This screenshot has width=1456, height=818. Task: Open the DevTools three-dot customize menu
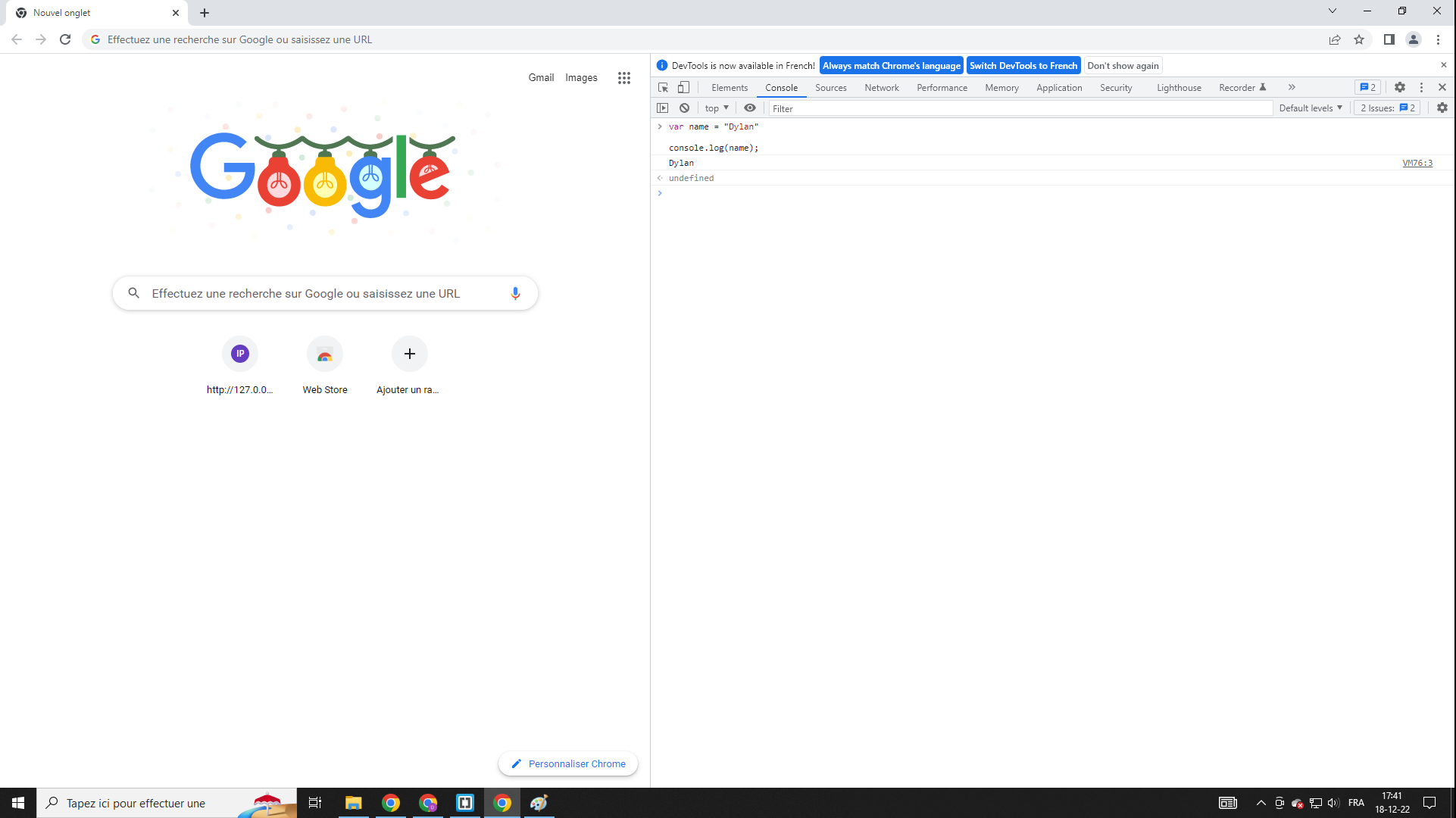1422,87
